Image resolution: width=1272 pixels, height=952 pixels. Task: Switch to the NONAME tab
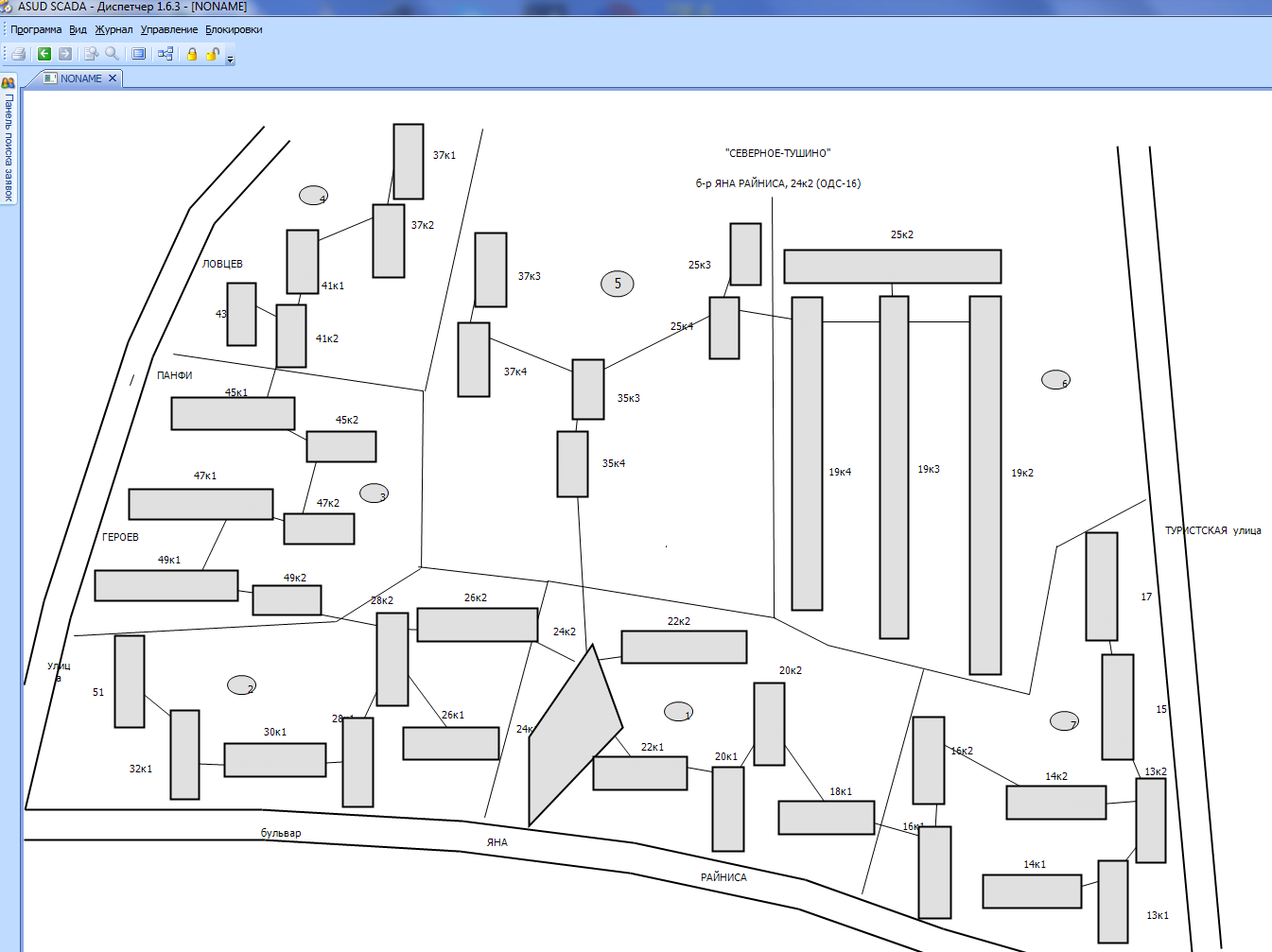80,78
